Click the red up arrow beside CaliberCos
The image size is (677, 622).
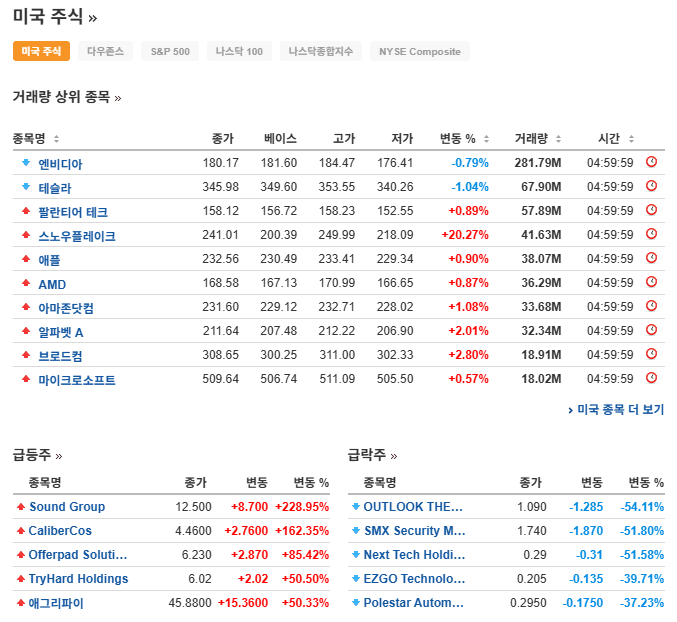coord(21,530)
